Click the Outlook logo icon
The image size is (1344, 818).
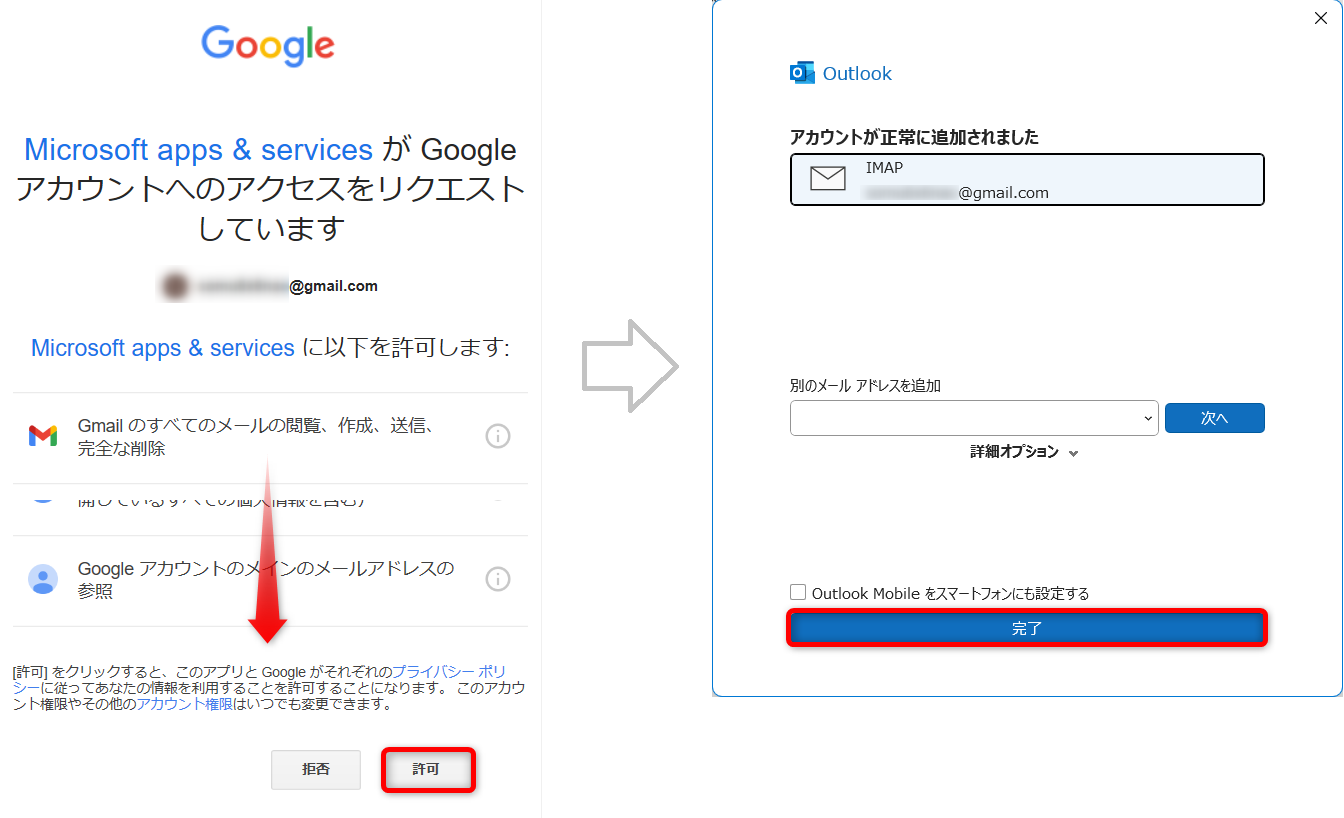[802, 73]
